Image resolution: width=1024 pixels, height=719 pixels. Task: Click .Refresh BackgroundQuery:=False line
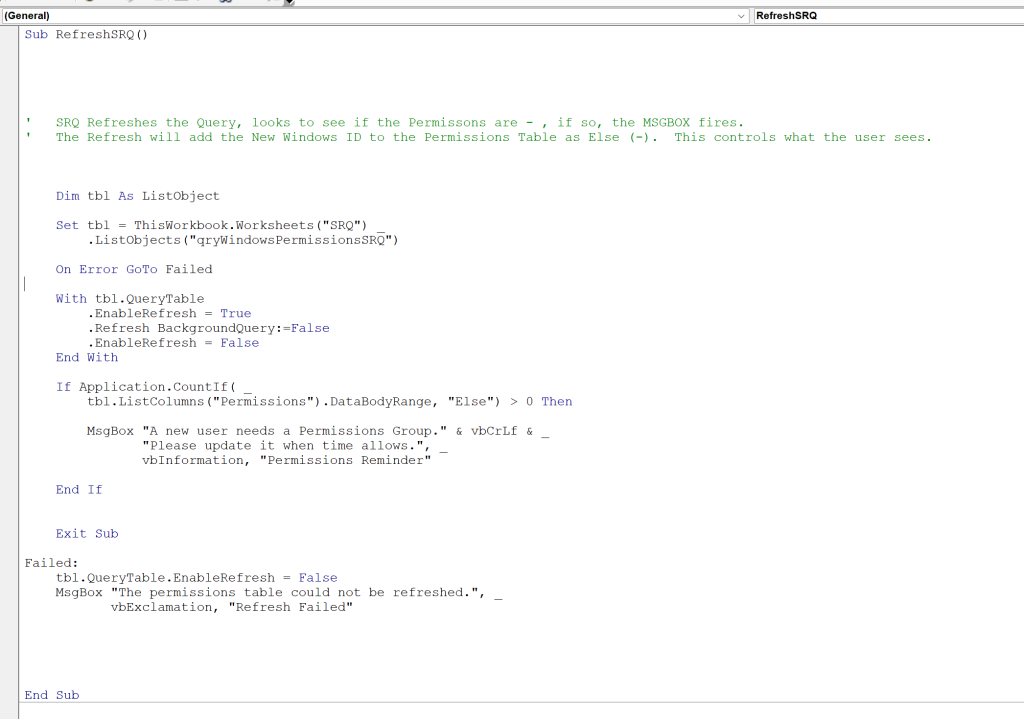208,328
